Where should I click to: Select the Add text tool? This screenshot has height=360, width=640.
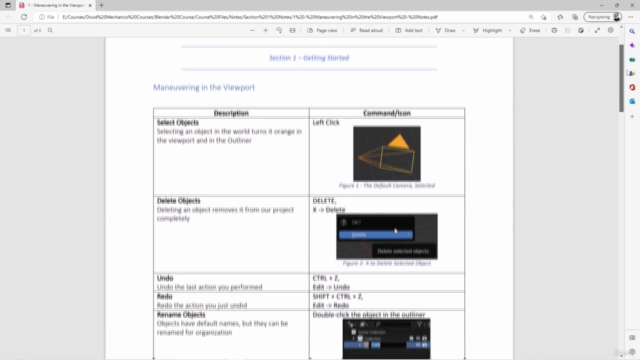coord(409,31)
